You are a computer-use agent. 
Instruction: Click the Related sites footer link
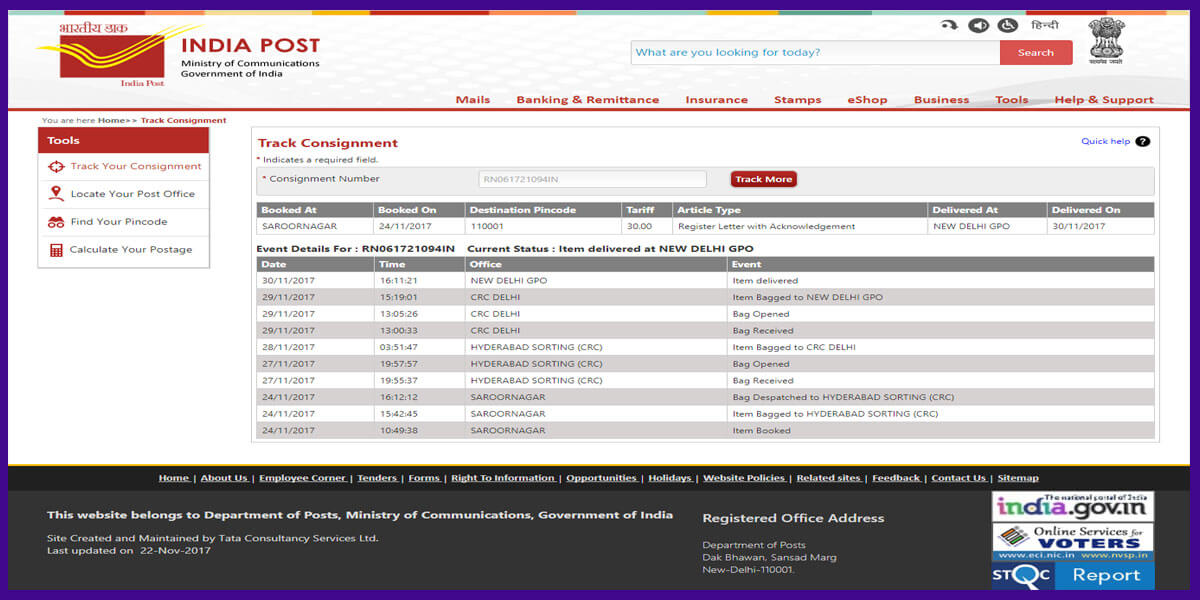pyautogui.click(x=829, y=478)
